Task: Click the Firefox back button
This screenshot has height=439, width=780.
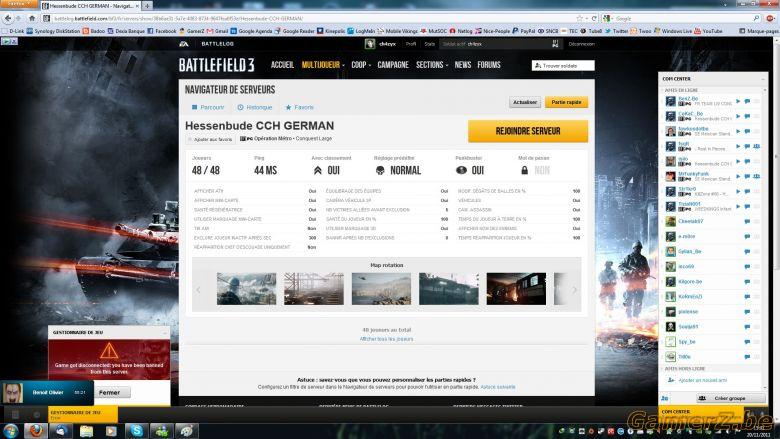Action: coord(7,18)
